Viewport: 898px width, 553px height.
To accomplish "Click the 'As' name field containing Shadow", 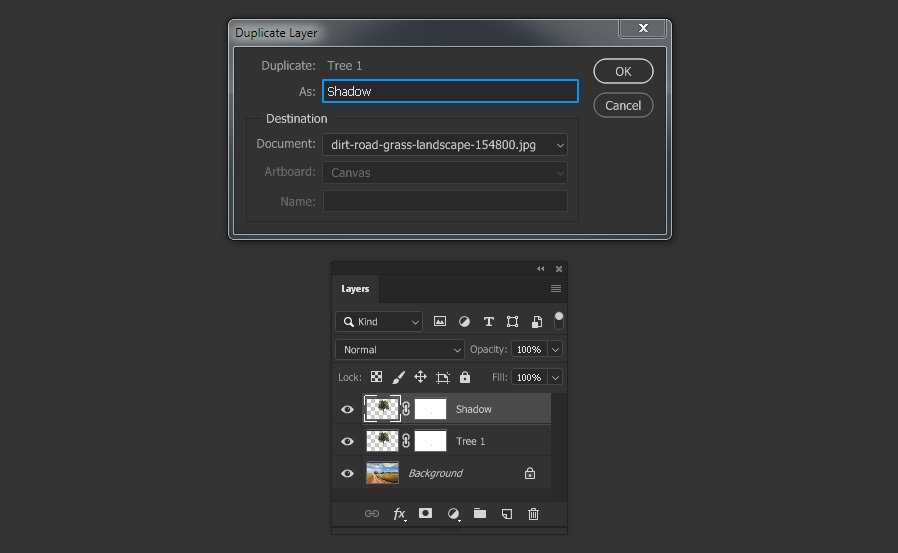I will tap(450, 92).
